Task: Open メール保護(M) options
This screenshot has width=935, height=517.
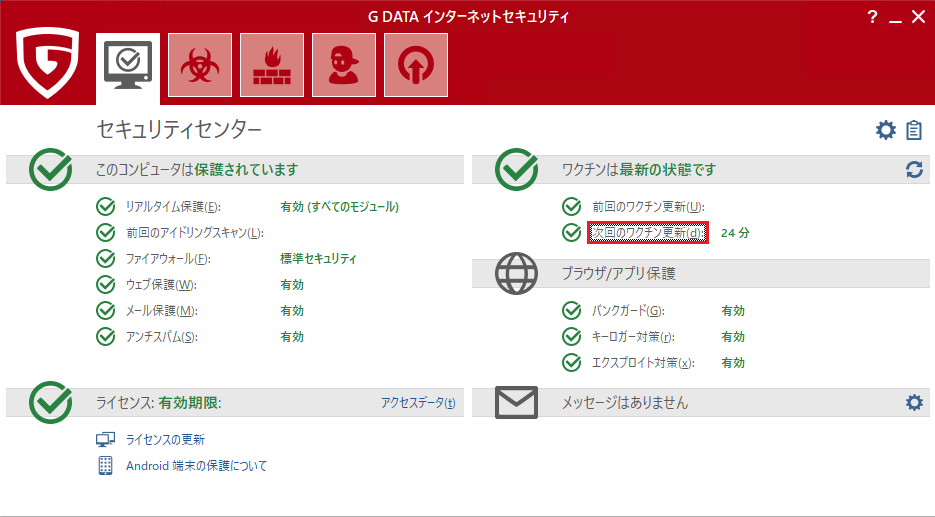Action: pyautogui.click(x=162, y=311)
